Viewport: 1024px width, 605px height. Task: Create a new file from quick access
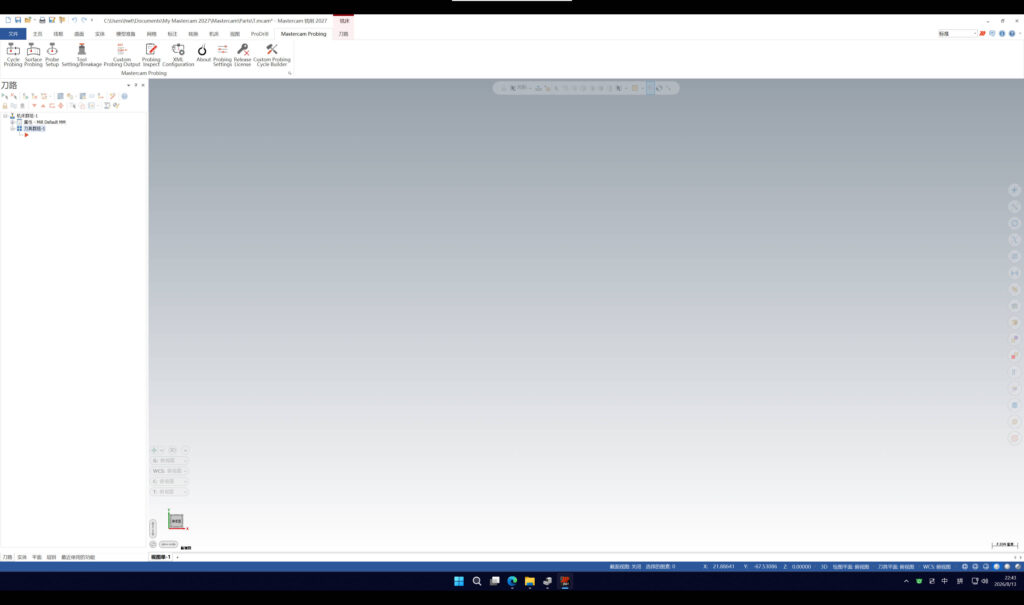point(8,20)
